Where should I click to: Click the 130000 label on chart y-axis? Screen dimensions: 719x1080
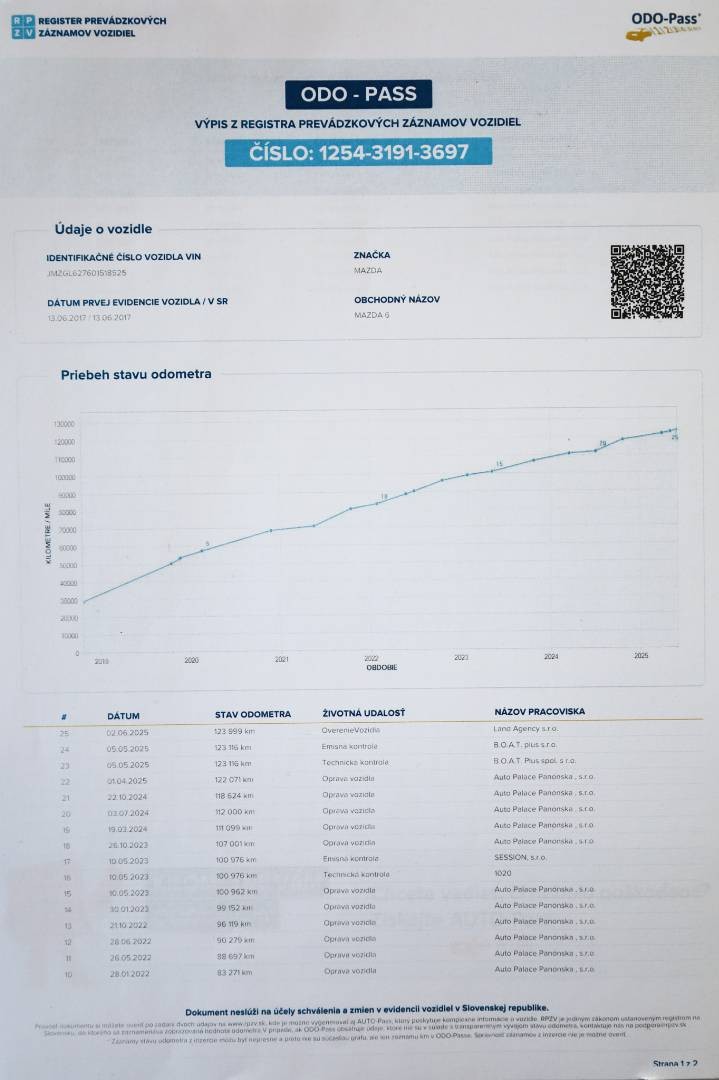(64, 424)
